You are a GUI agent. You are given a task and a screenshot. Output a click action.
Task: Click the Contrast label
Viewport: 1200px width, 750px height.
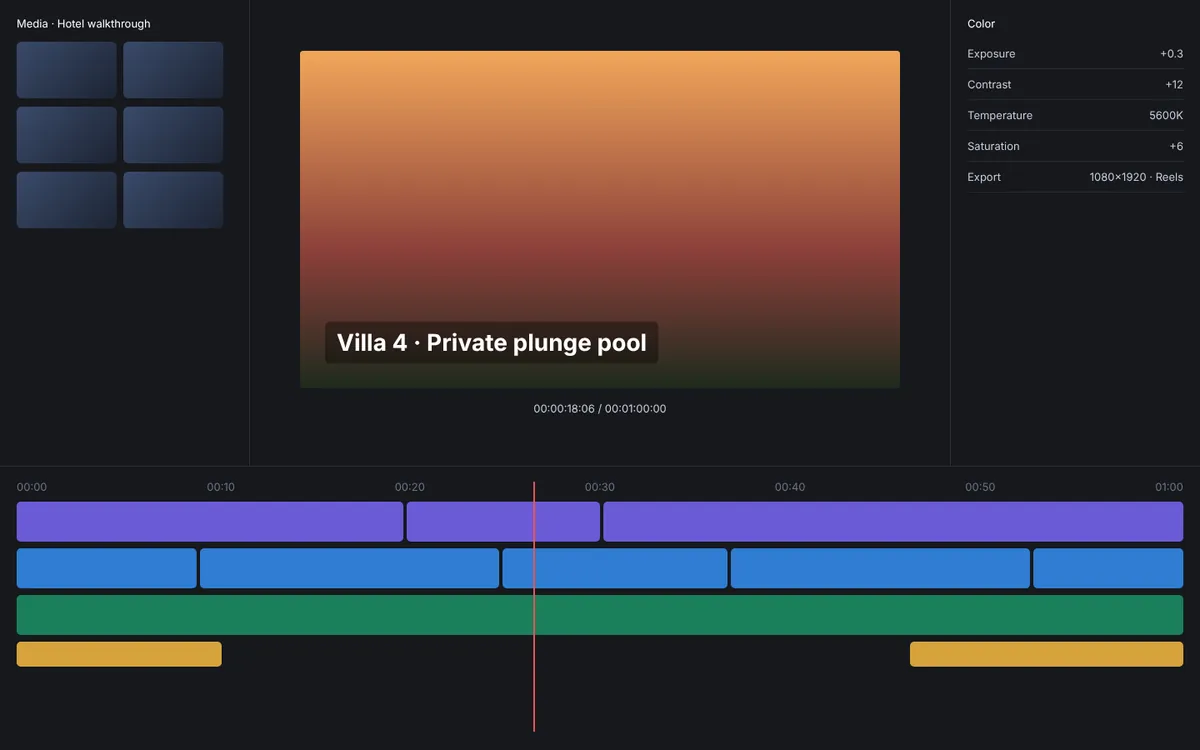pos(989,85)
